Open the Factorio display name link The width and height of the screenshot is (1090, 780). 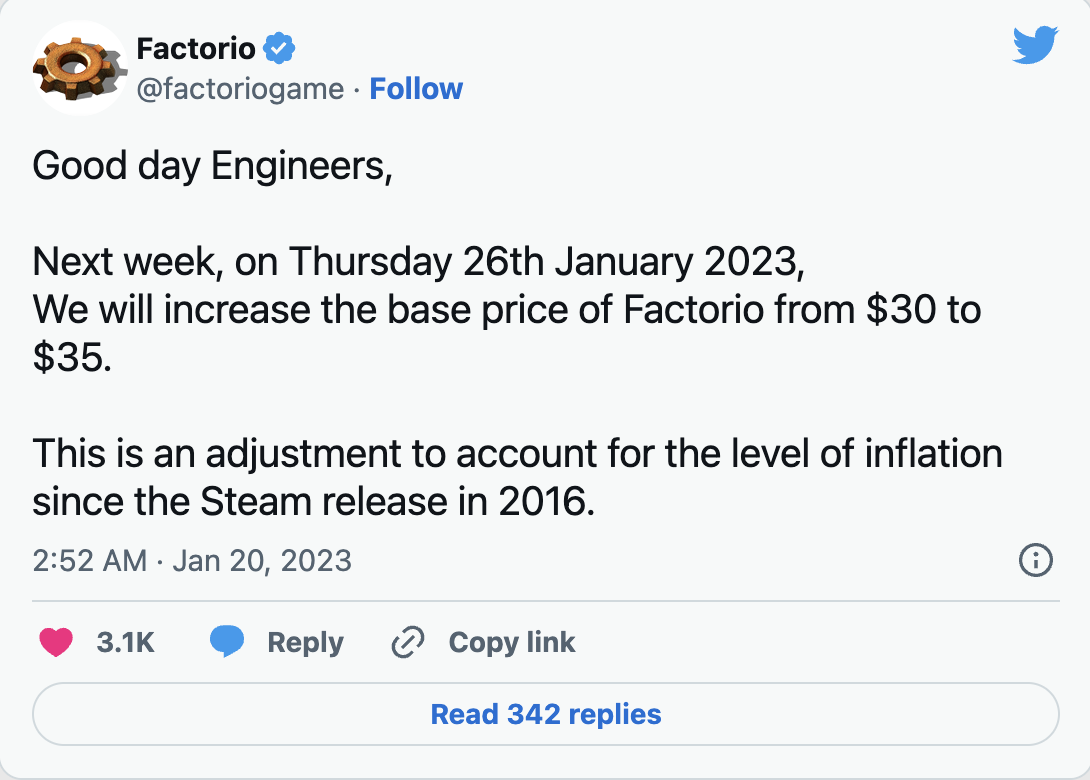pos(195,47)
